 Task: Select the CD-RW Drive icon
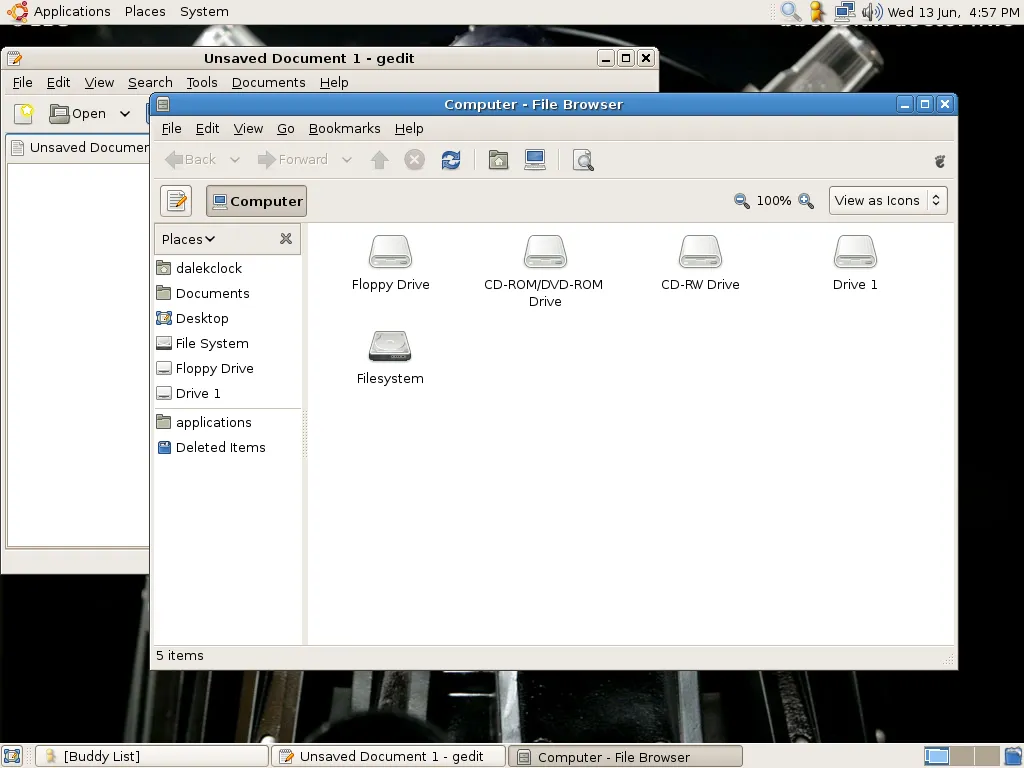pos(700,252)
